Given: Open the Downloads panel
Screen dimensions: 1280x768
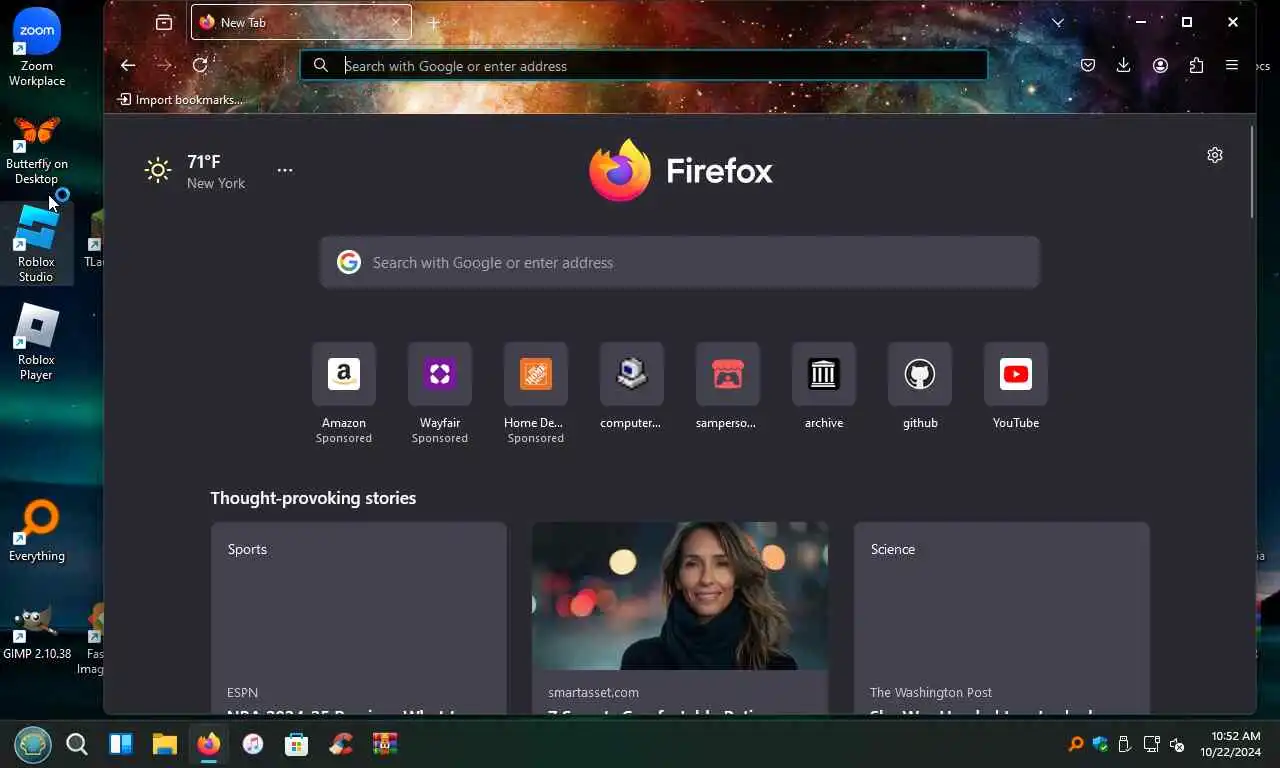Looking at the screenshot, I should [x=1124, y=65].
